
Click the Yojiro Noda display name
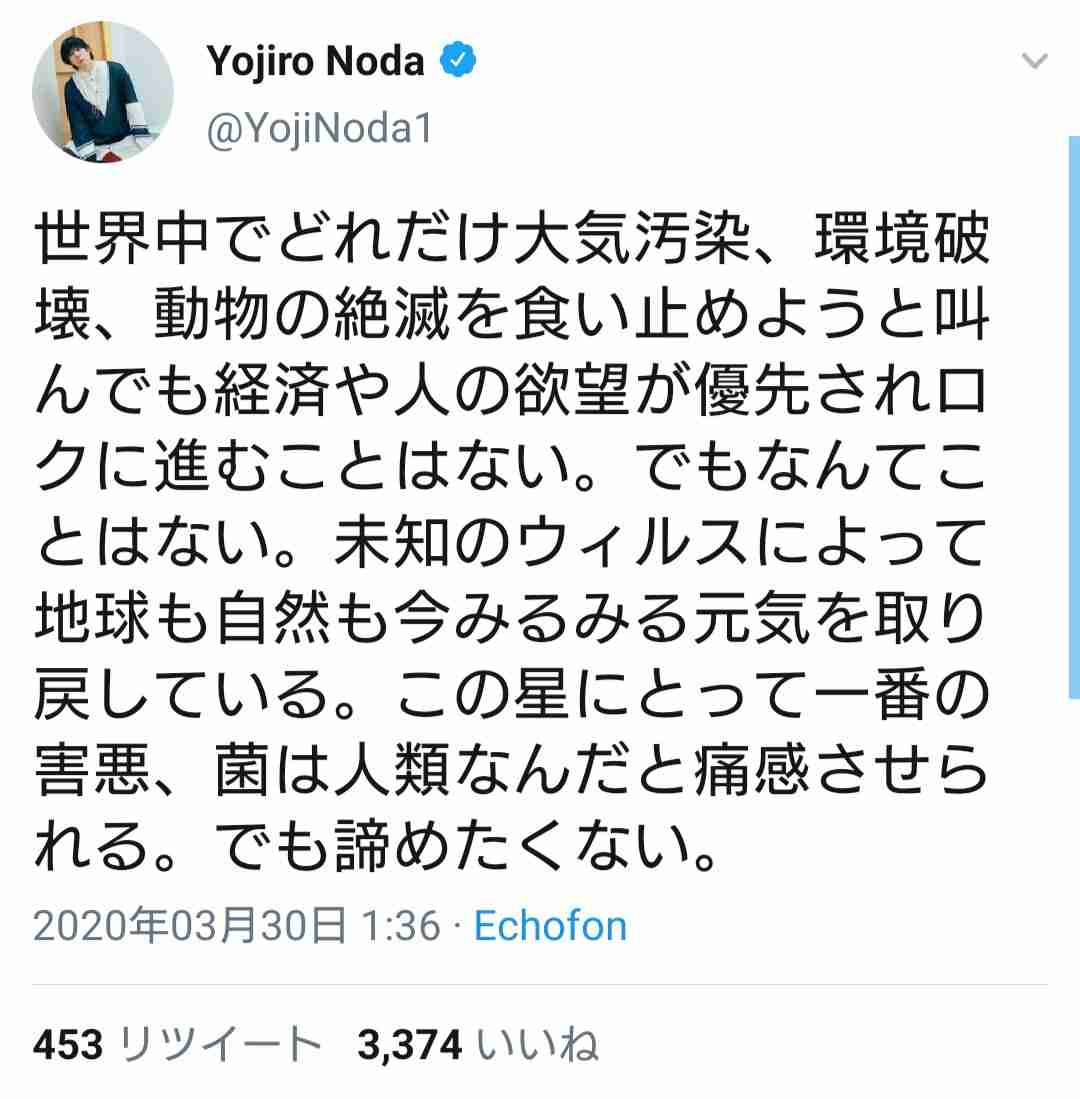pos(315,60)
